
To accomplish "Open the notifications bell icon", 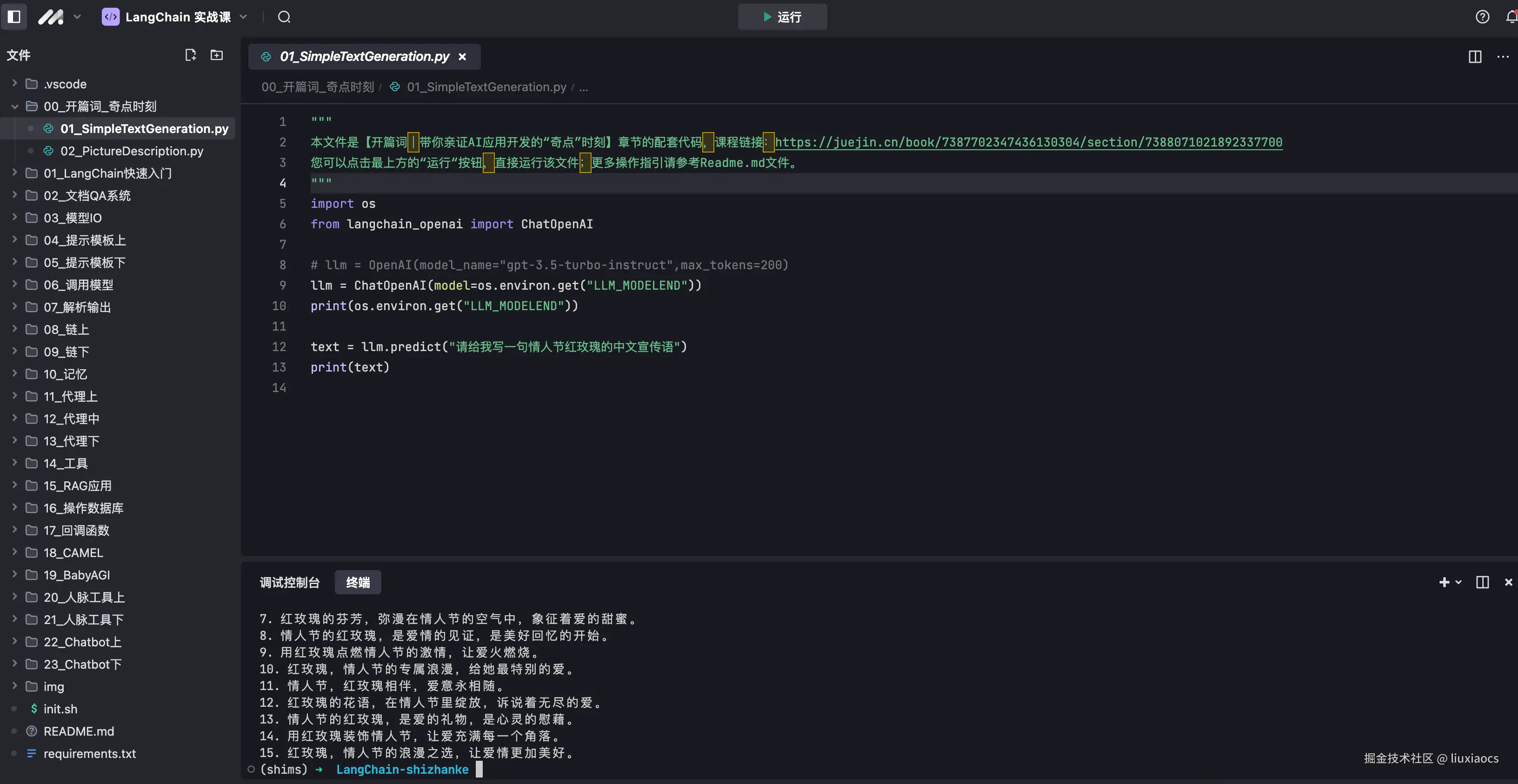I will [x=1511, y=16].
